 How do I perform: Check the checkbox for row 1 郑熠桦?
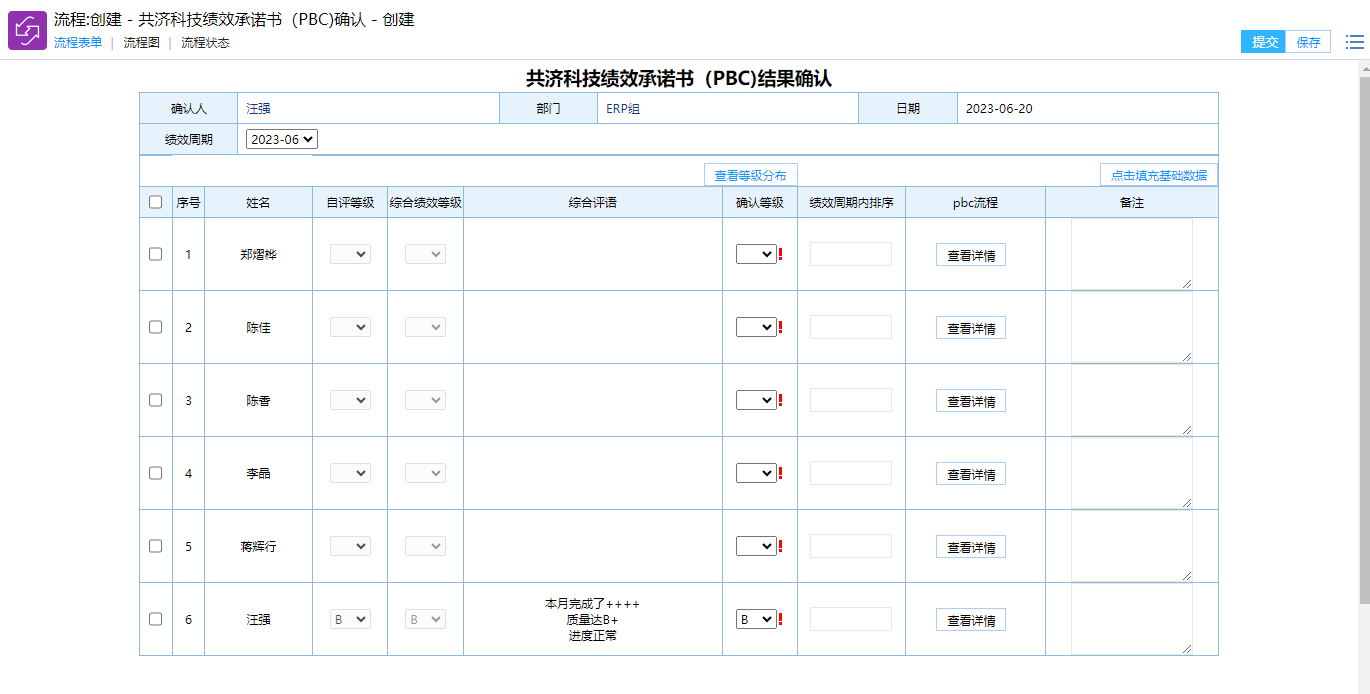(155, 254)
